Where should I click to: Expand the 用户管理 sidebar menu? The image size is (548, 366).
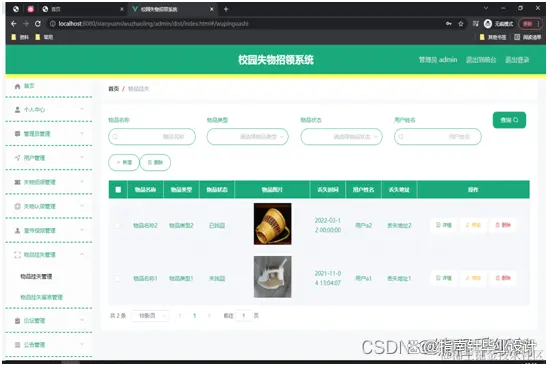pos(82,157)
